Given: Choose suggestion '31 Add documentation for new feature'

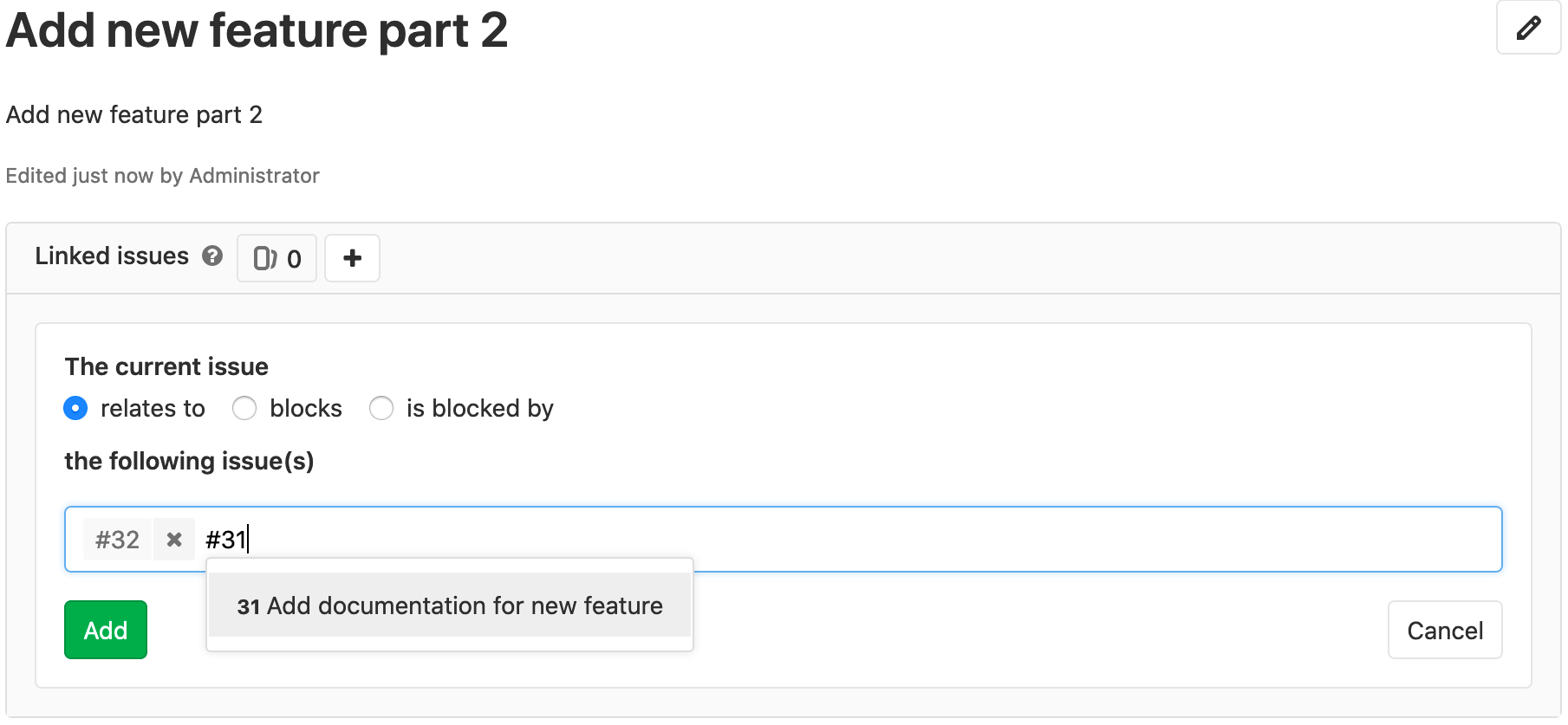Looking at the screenshot, I should pos(449,605).
